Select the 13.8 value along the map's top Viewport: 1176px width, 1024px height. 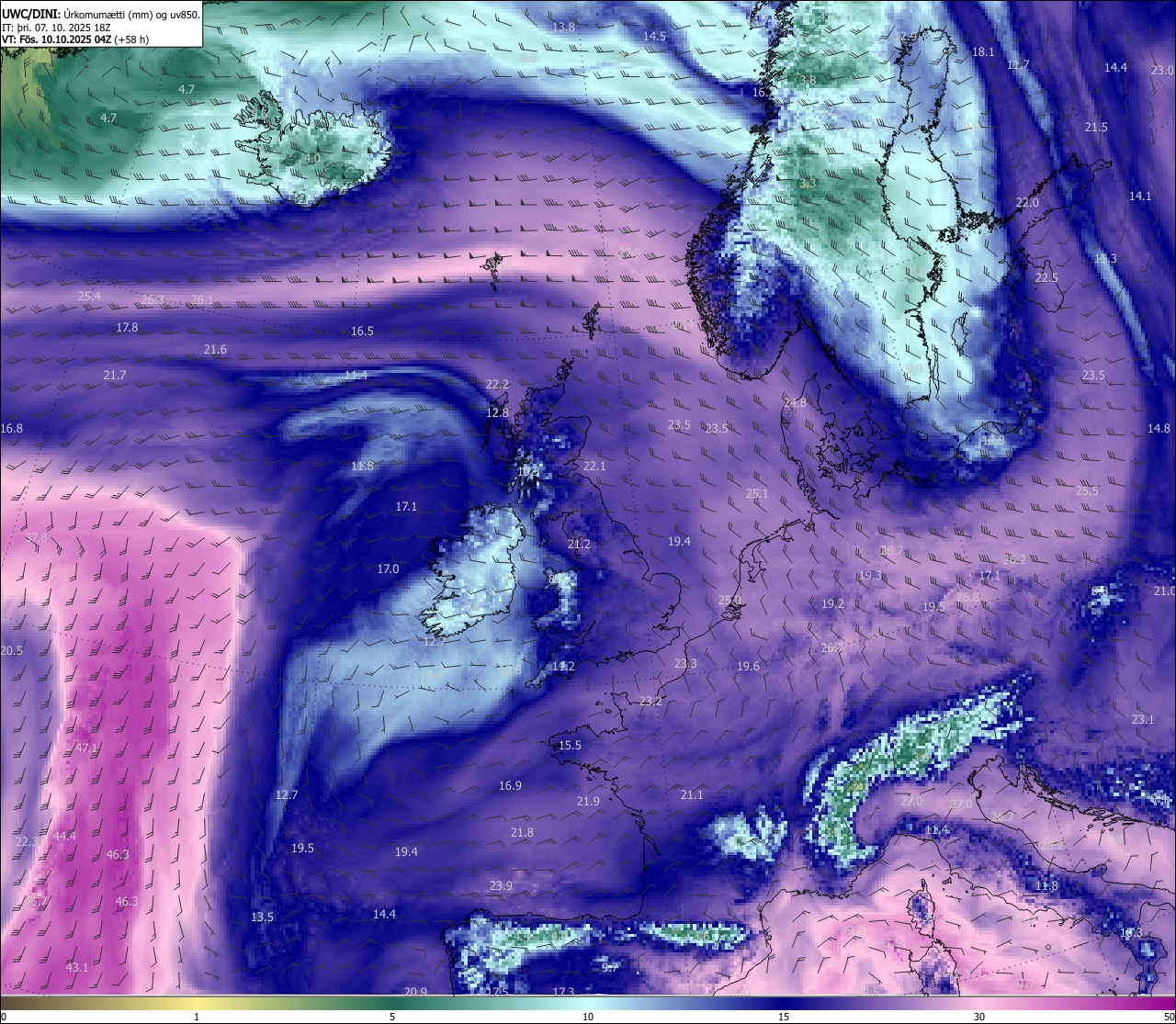(563, 27)
